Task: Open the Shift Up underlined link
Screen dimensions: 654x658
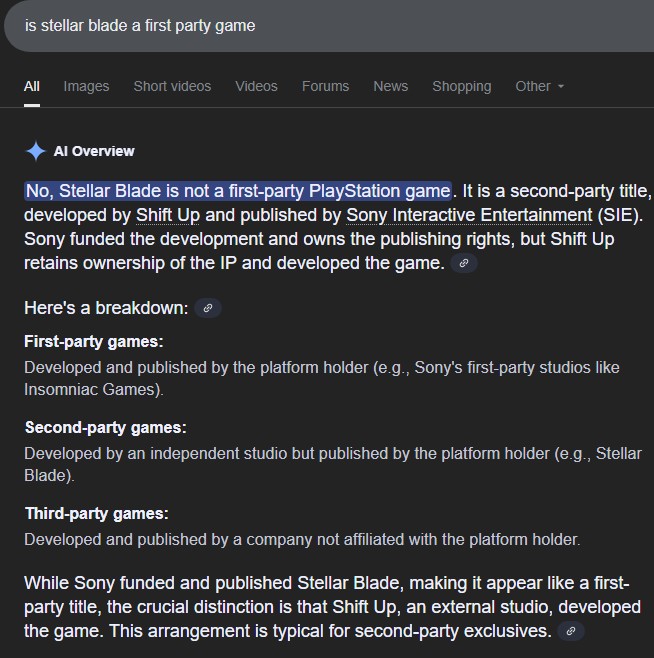Action: pyautogui.click(x=168, y=215)
